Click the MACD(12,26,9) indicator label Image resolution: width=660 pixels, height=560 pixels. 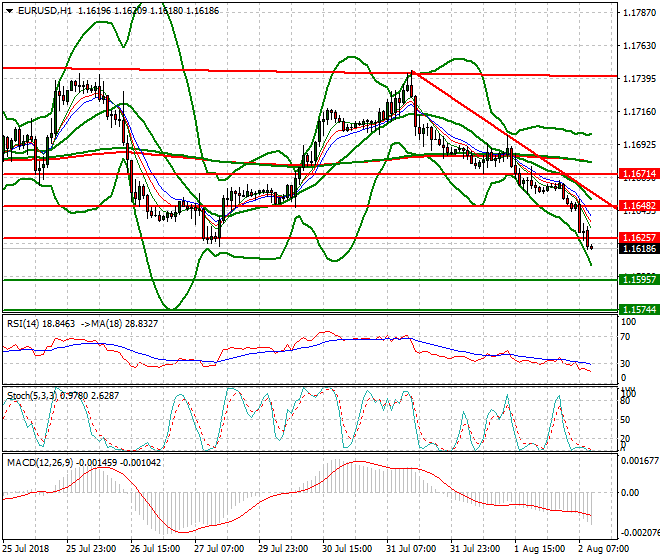40,462
